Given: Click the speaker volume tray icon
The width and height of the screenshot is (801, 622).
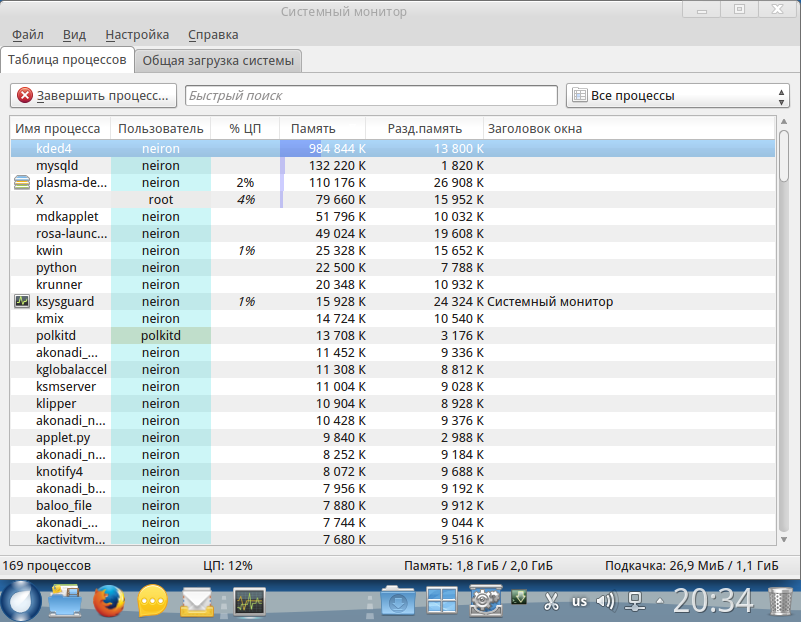Looking at the screenshot, I should 605,601.
